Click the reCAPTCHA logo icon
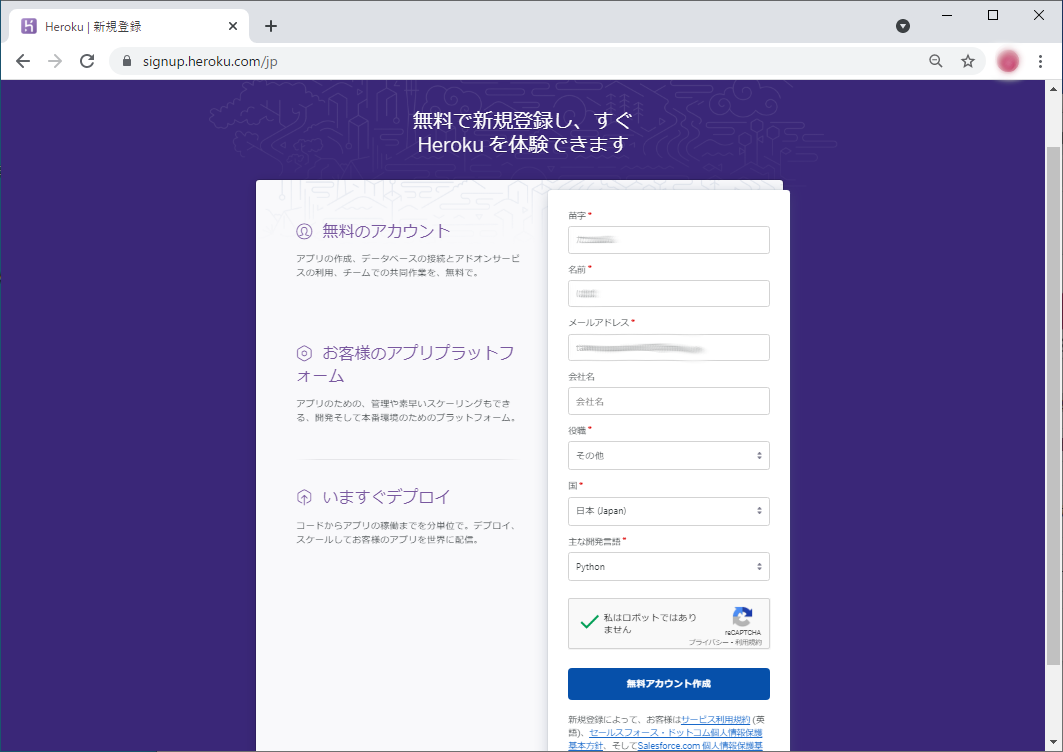This screenshot has width=1063, height=752. 742,617
